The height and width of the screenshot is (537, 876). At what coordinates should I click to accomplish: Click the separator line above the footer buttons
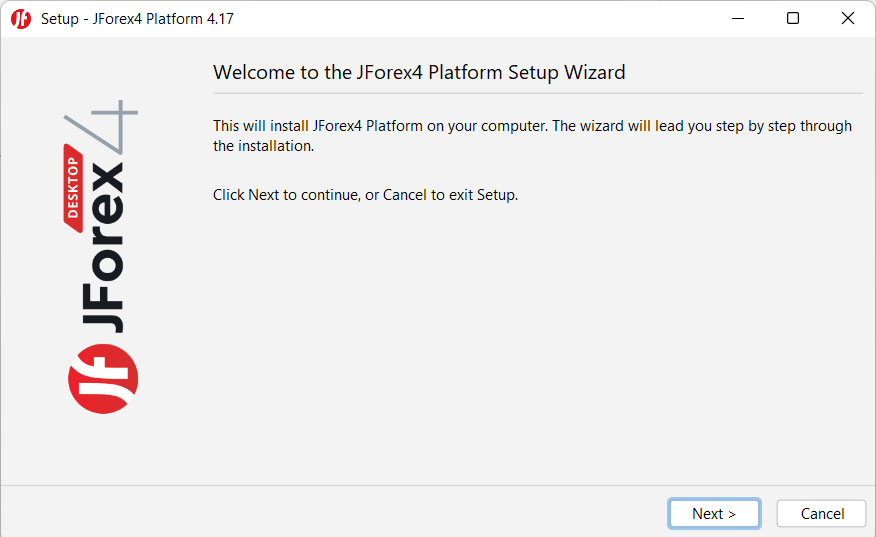click(x=438, y=486)
